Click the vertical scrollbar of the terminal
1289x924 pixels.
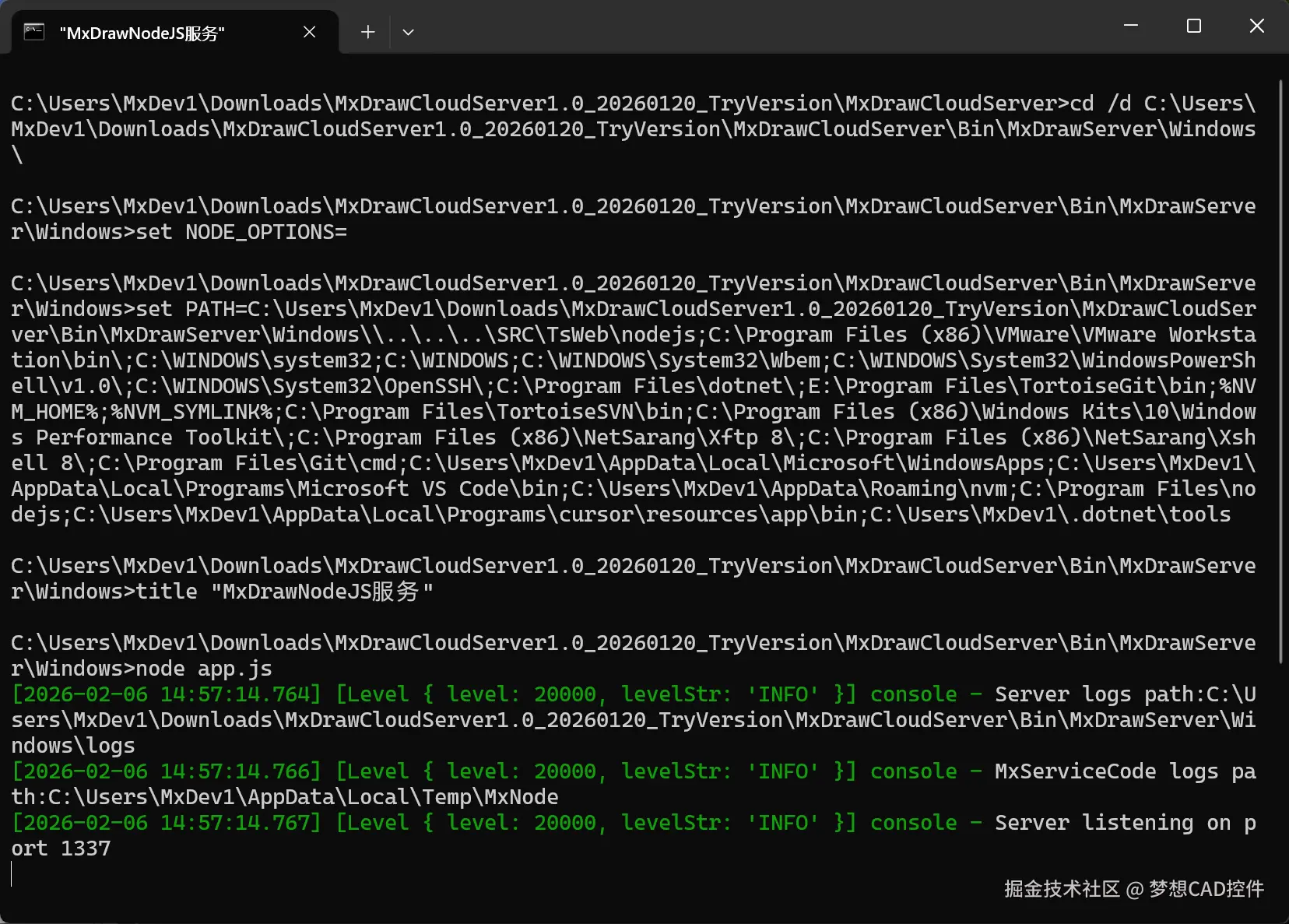pos(1280,371)
